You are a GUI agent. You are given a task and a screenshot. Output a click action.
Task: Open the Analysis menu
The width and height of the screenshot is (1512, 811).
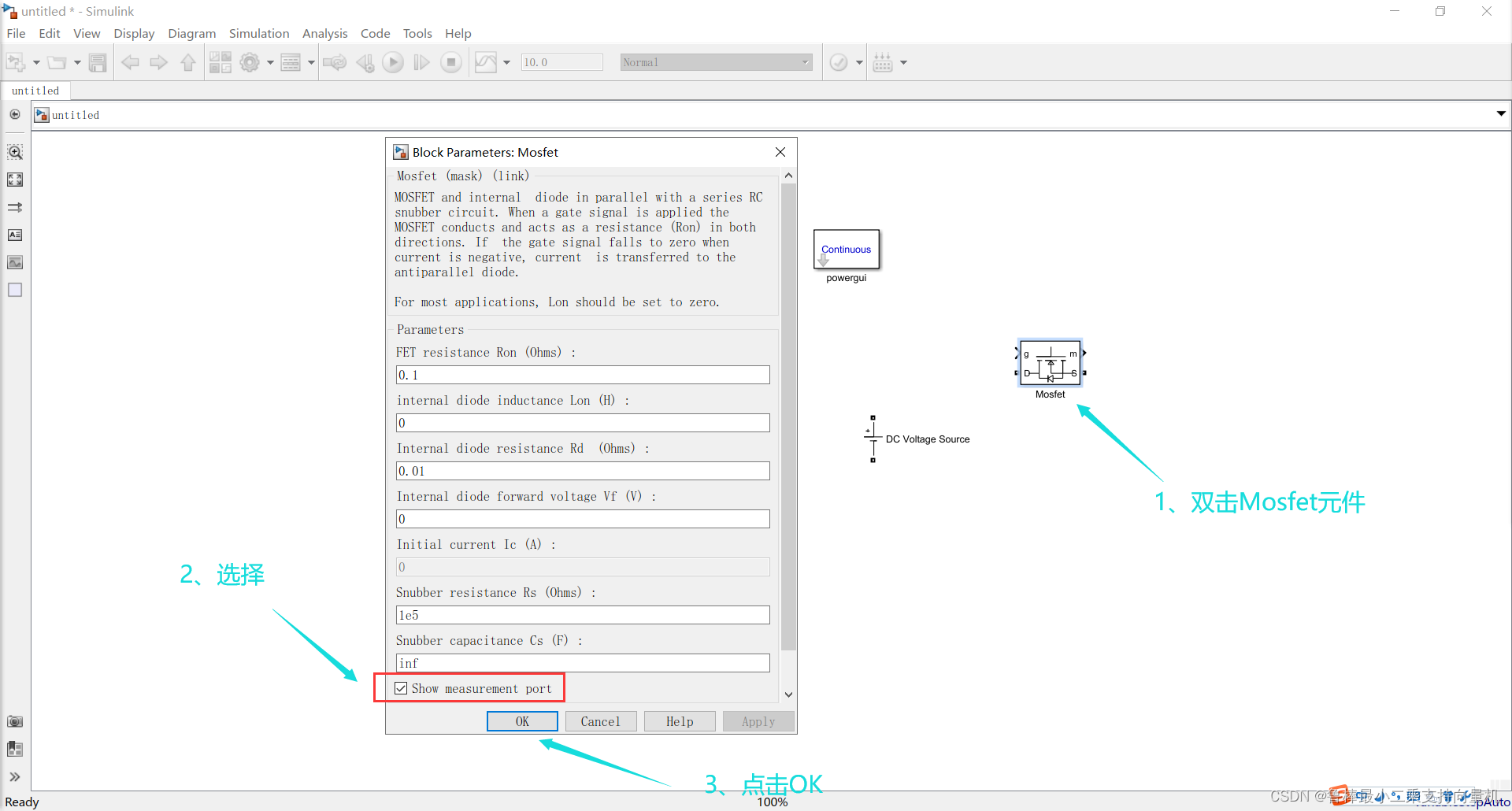pyautogui.click(x=324, y=33)
